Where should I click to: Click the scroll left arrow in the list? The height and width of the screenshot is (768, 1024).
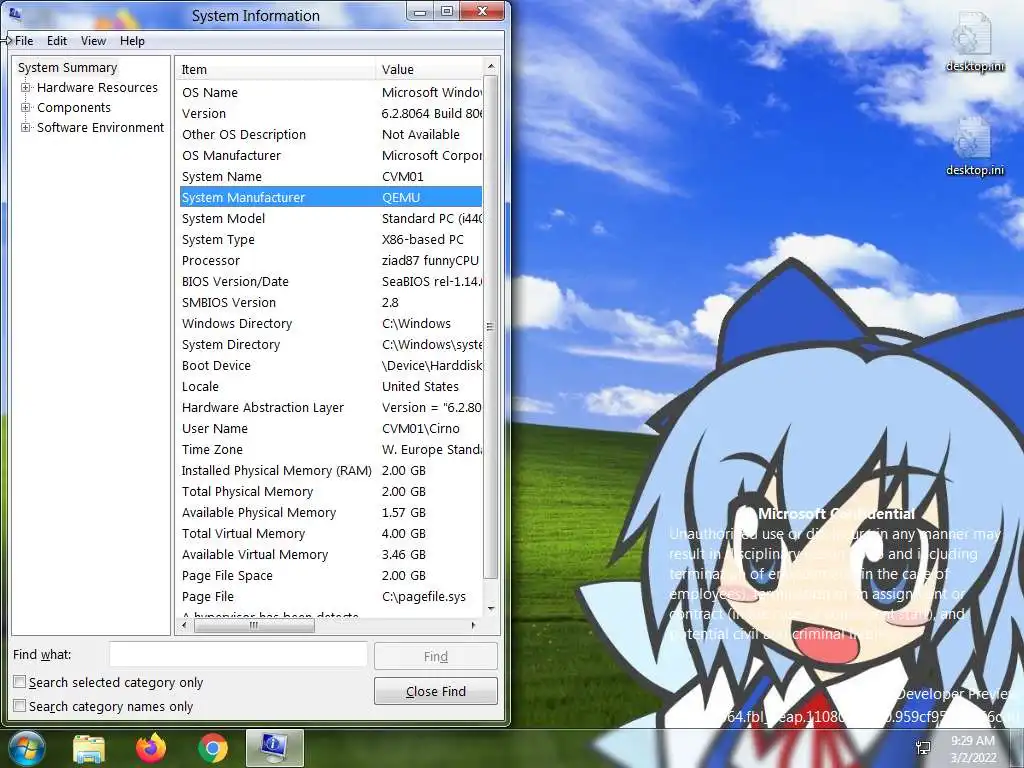point(185,625)
